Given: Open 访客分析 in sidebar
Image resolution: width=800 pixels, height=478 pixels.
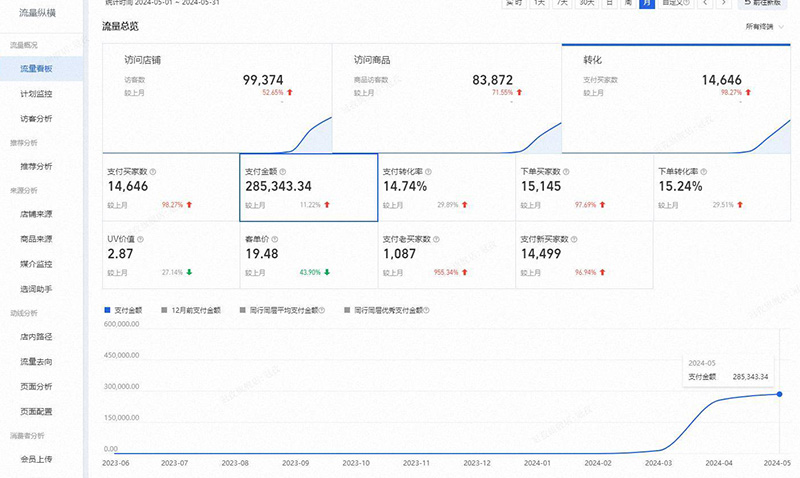Looking at the screenshot, I should [x=36, y=119].
